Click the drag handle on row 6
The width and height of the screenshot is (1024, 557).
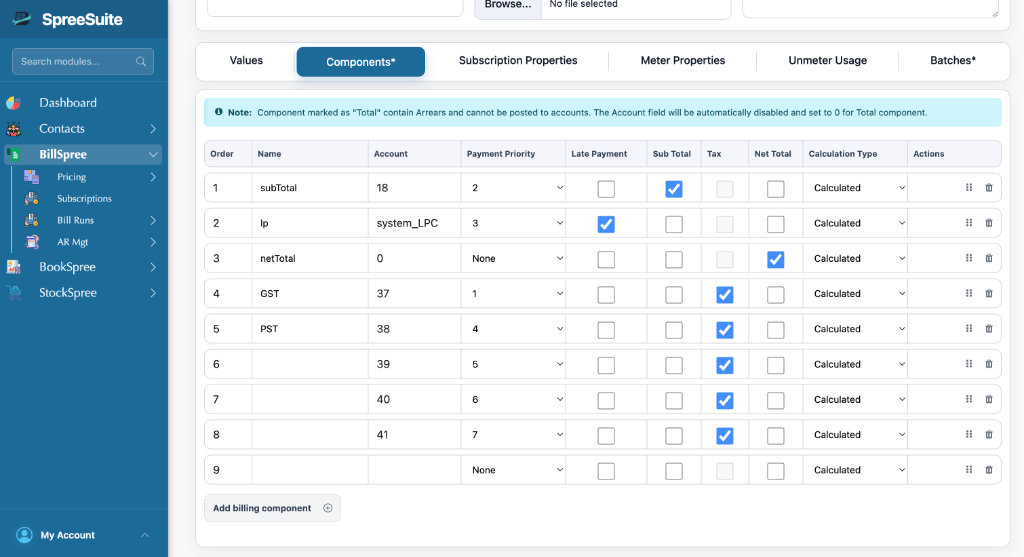969,364
